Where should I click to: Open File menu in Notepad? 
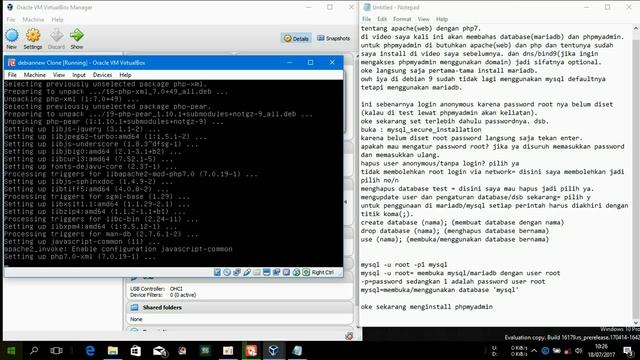coord(367,19)
